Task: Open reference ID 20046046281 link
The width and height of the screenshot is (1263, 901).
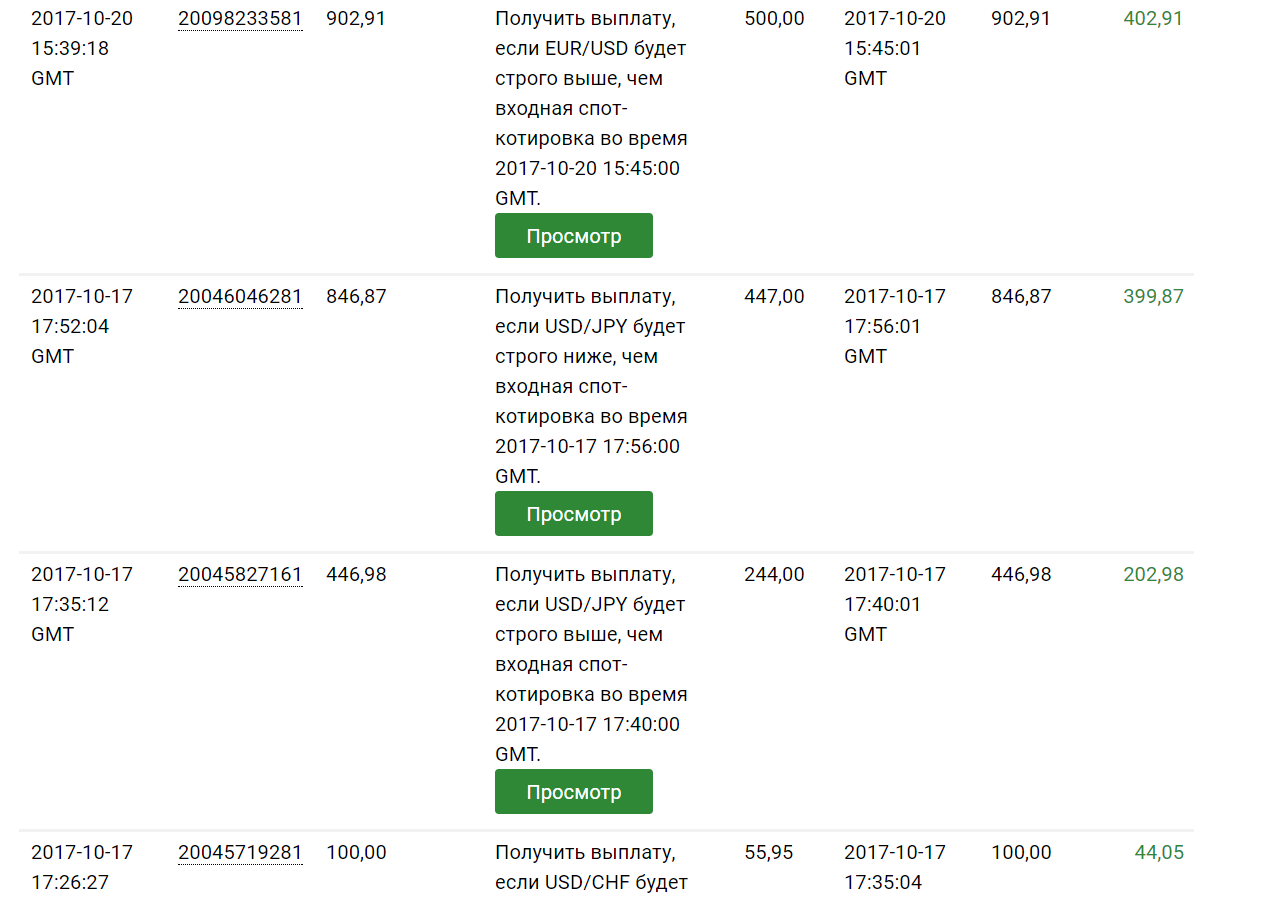Action: click(240, 297)
